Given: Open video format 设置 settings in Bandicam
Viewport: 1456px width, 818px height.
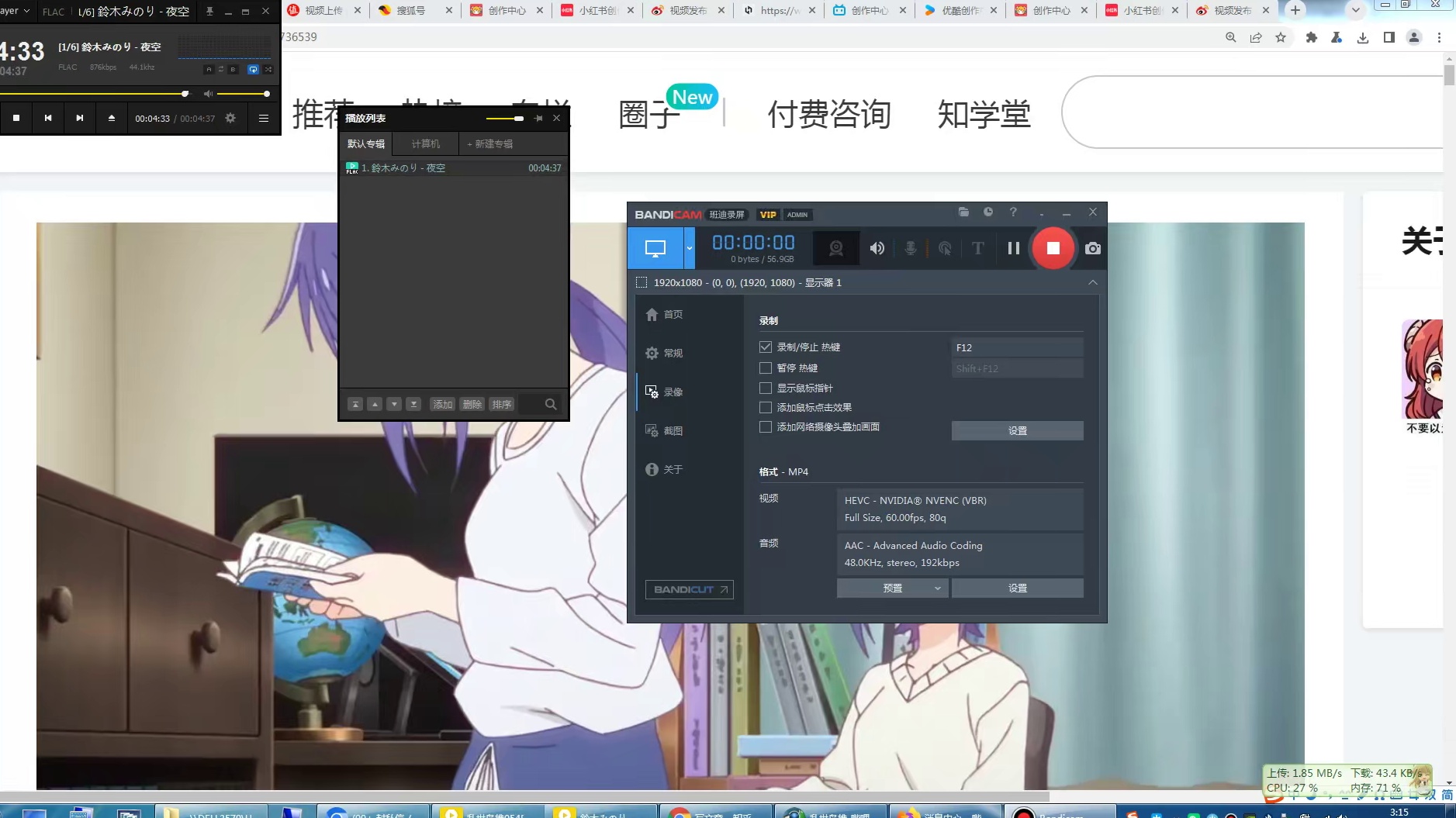Looking at the screenshot, I should pos(1017,588).
